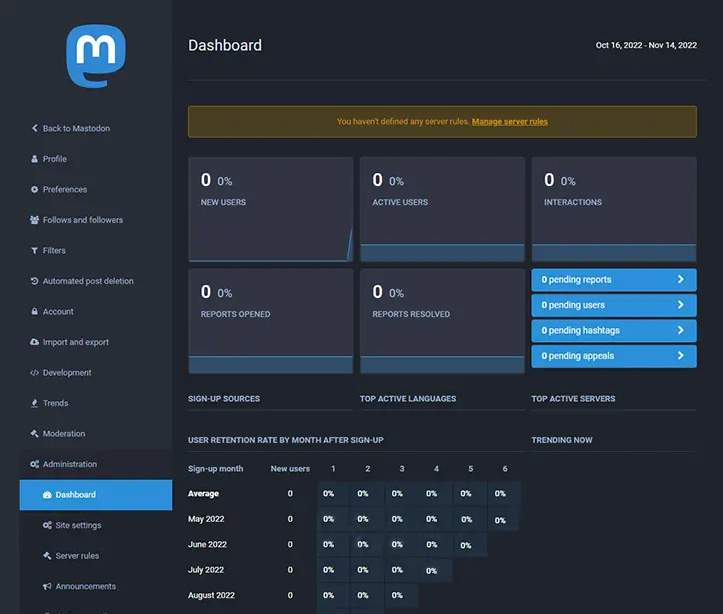Click the code brackets icon next to Development
Screen dimensions: 723x614
(x=35, y=372)
